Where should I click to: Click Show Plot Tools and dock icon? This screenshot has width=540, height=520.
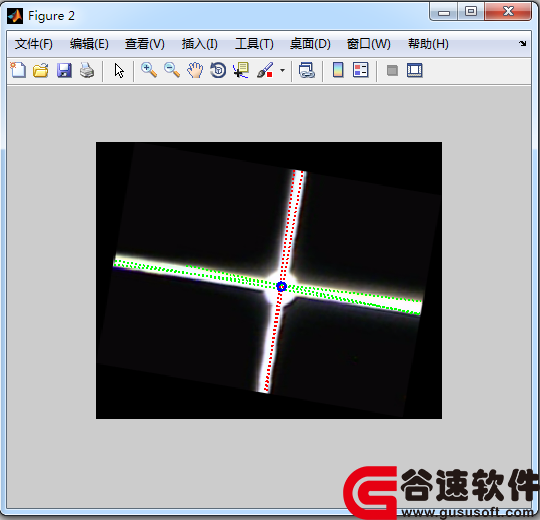click(x=415, y=70)
